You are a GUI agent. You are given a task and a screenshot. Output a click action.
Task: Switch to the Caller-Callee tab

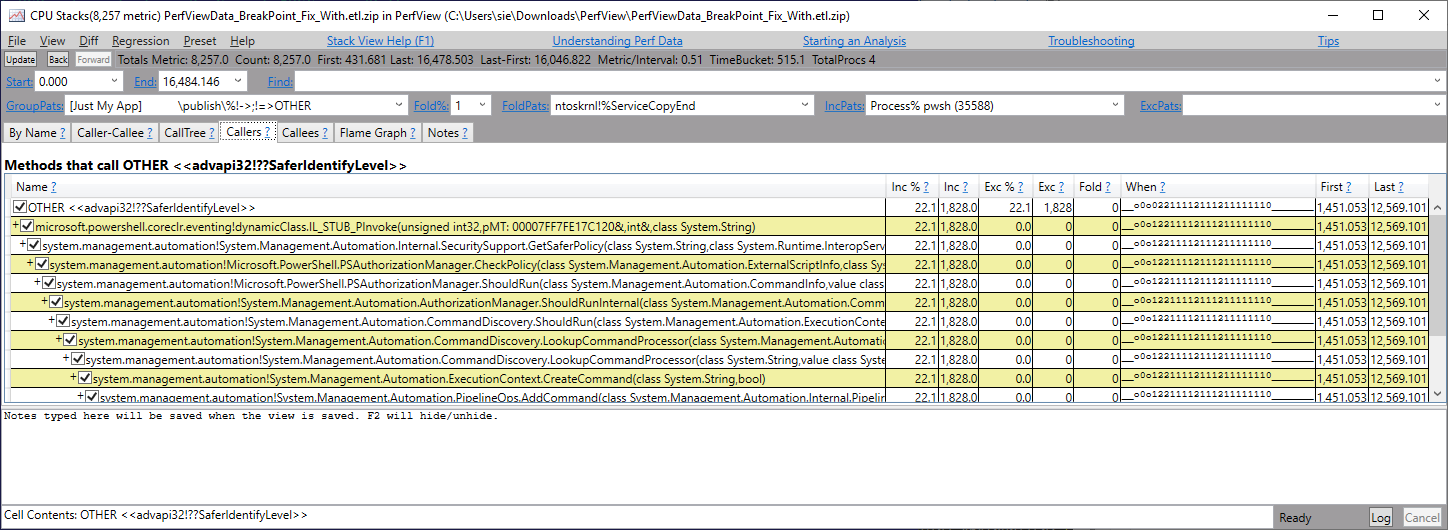pos(115,133)
